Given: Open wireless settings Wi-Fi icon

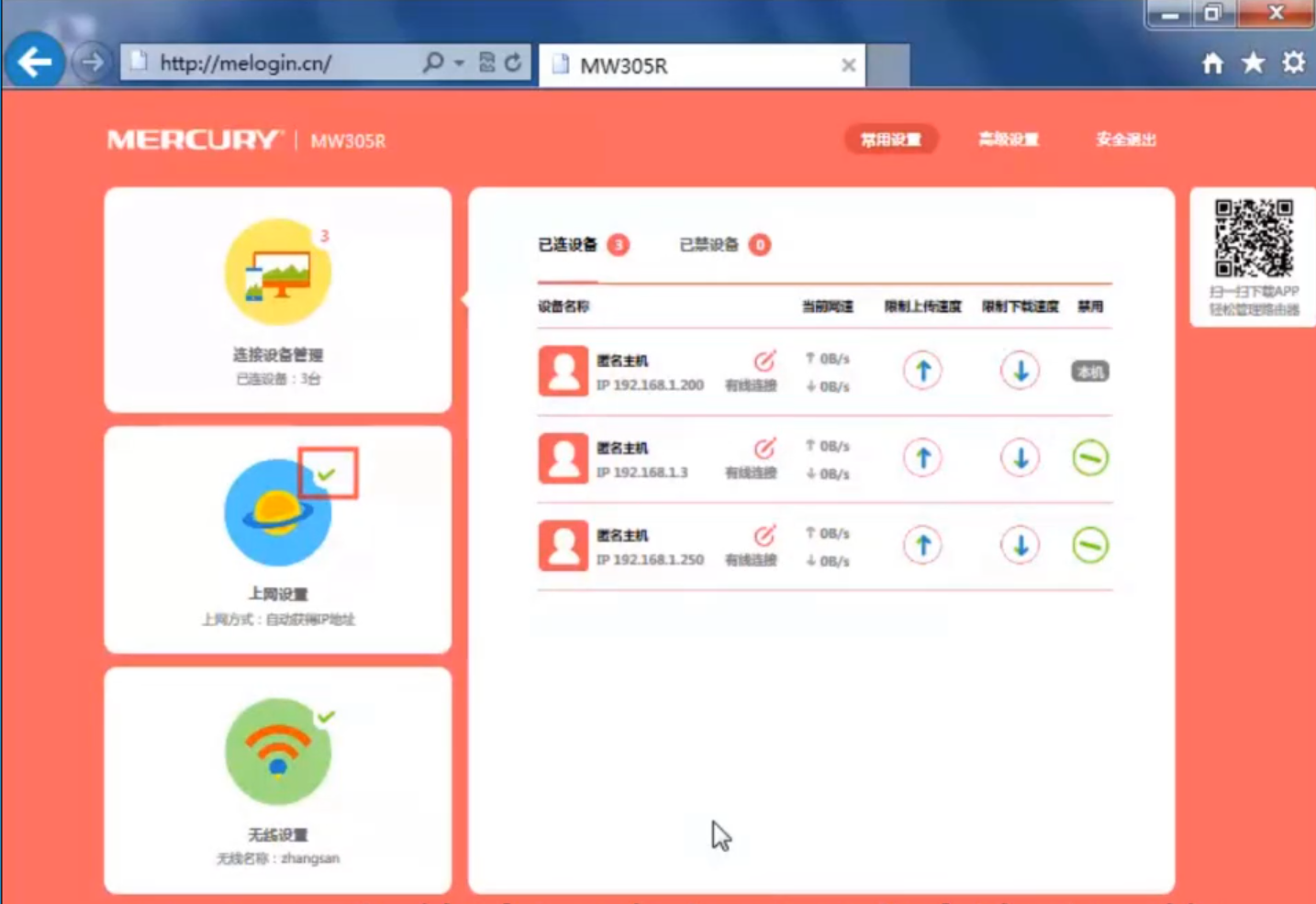Looking at the screenshot, I should (277, 752).
